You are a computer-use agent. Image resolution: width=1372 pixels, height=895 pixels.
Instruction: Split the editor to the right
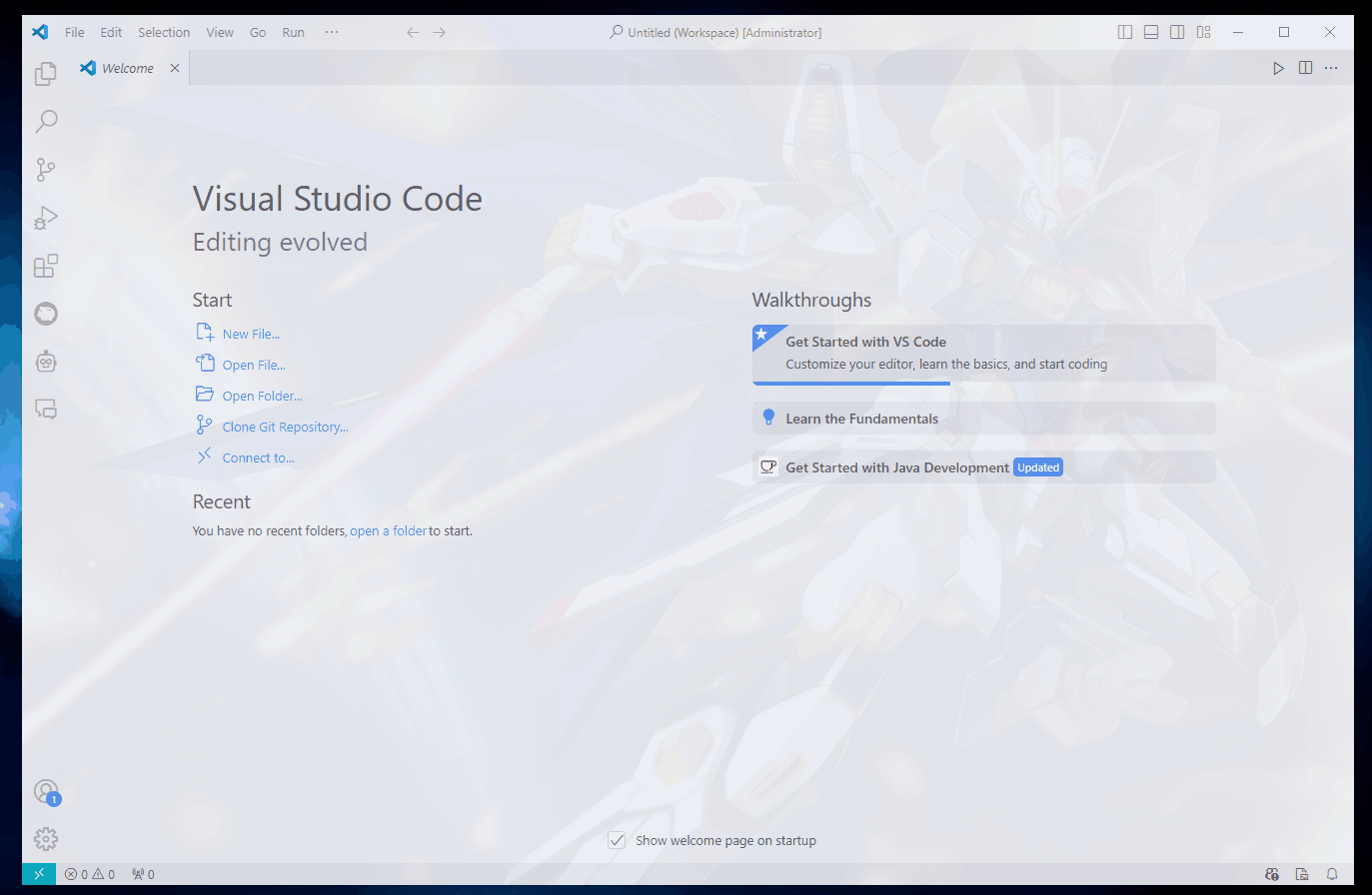tap(1305, 68)
